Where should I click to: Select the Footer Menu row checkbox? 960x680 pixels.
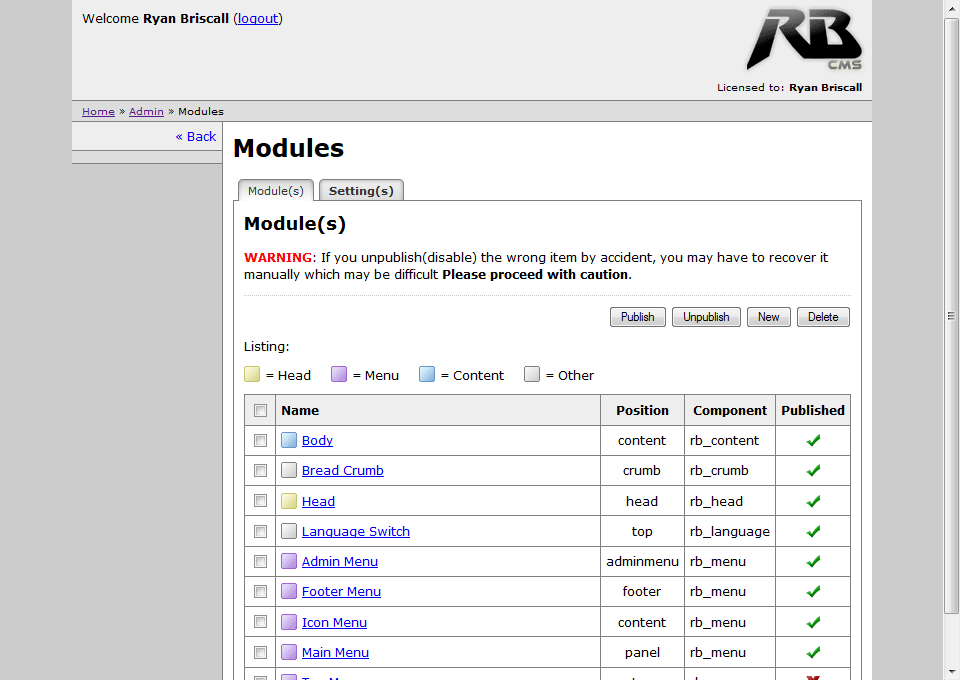[261, 592]
